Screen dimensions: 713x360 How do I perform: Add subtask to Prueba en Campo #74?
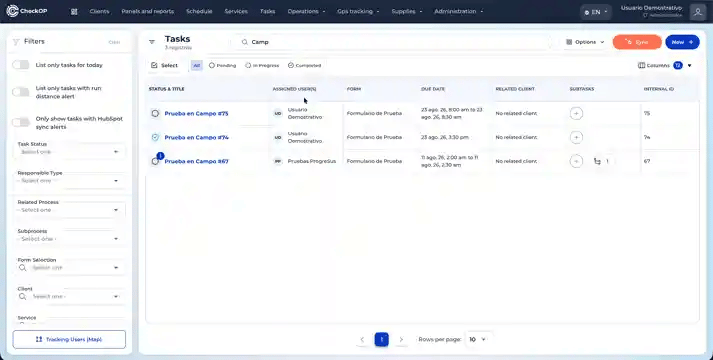(576, 137)
